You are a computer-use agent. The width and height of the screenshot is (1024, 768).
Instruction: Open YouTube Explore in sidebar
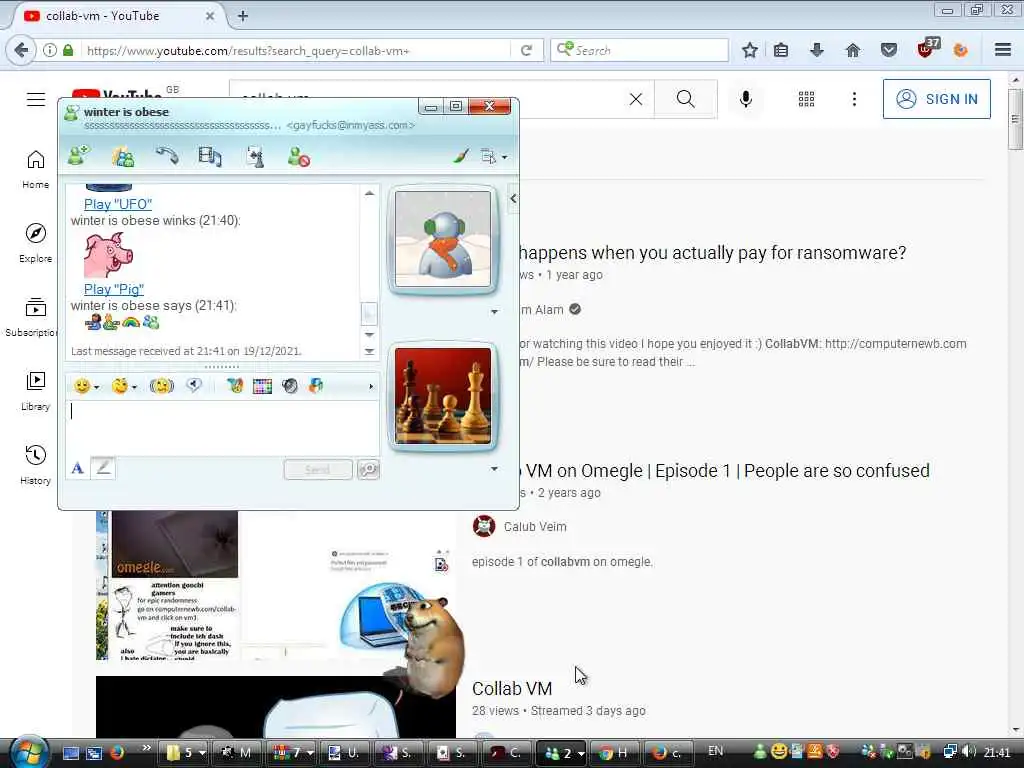coord(36,242)
